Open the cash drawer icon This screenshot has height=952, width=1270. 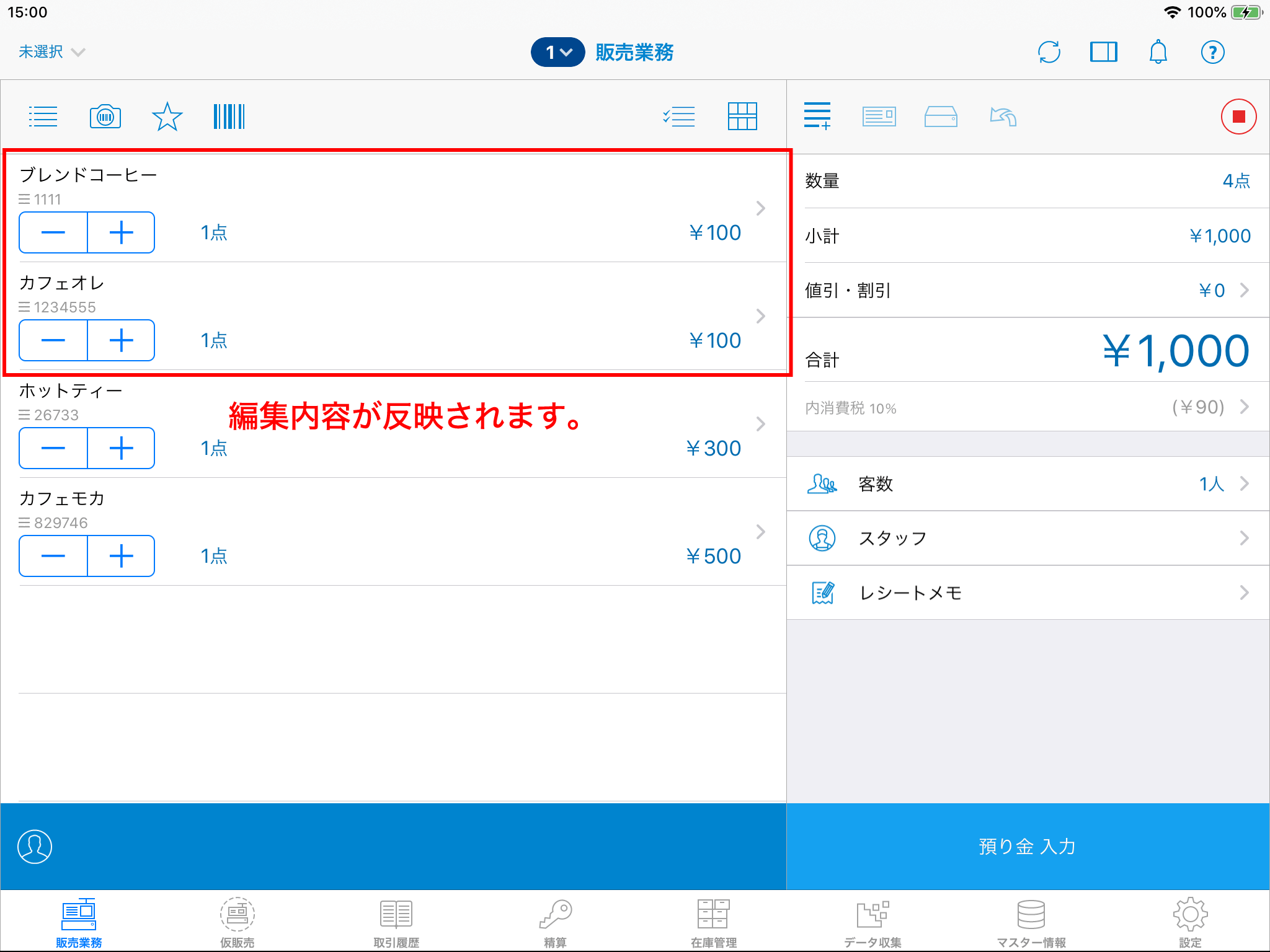point(941,117)
